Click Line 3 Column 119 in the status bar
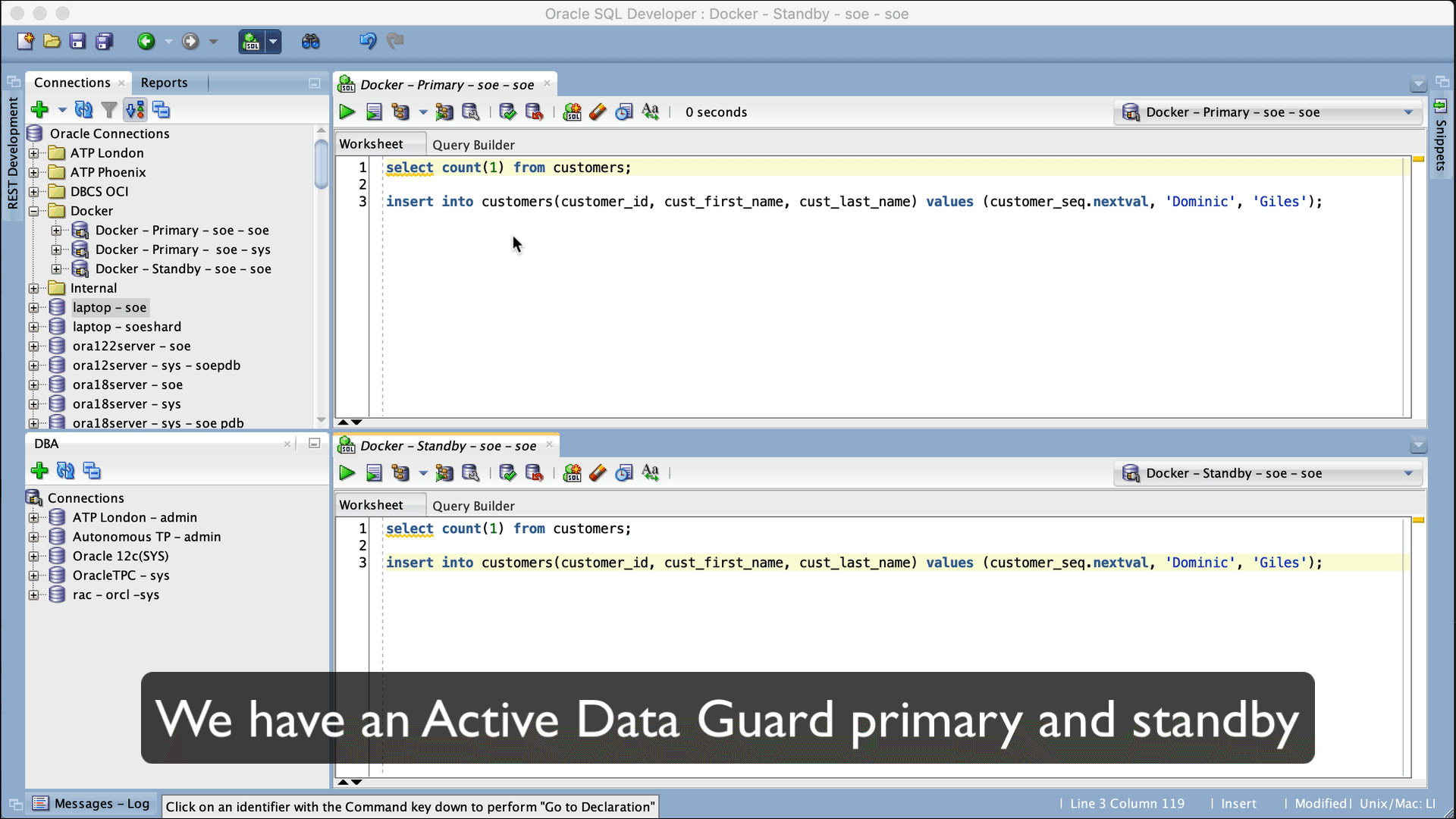The width and height of the screenshot is (1456, 819). click(1127, 803)
